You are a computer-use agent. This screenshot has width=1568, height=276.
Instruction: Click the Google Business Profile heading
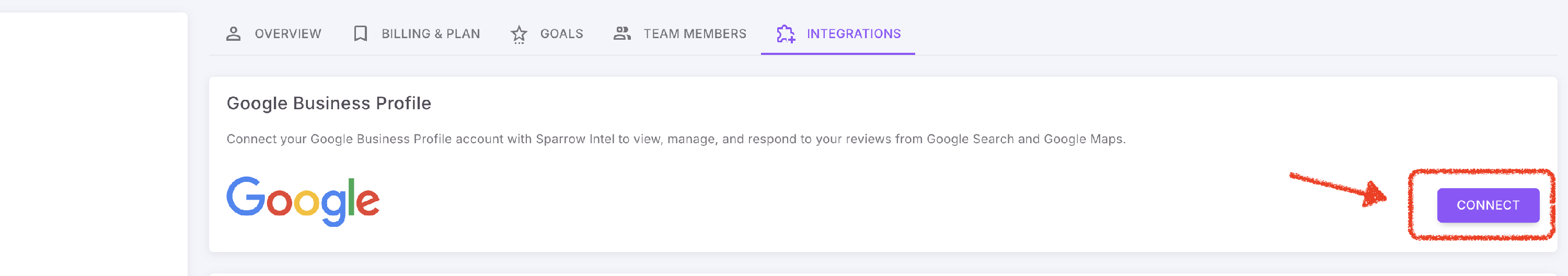pos(329,103)
